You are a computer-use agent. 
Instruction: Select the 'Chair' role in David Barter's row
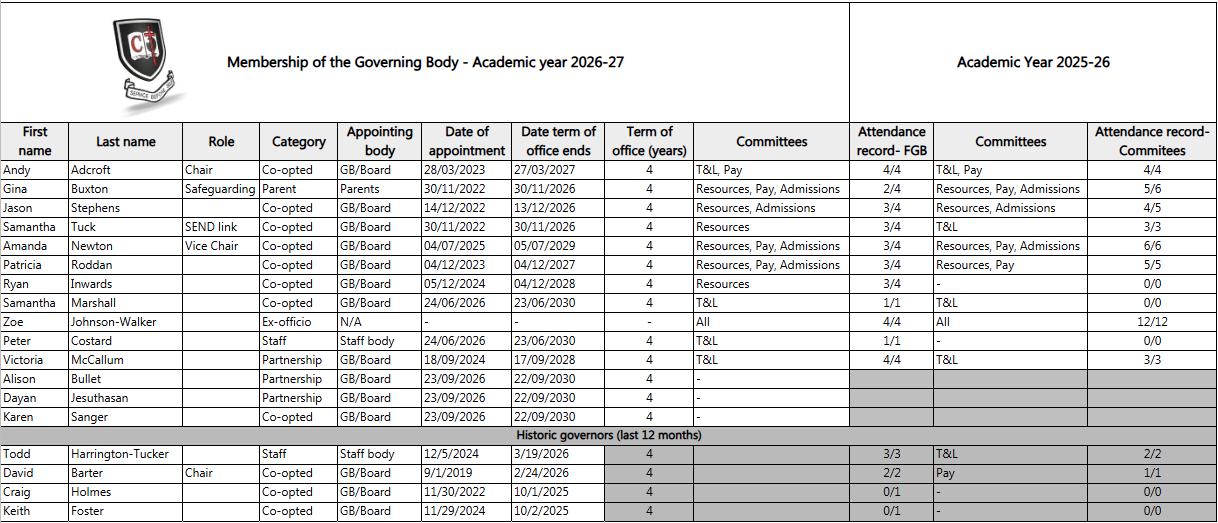tap(221, 473)
